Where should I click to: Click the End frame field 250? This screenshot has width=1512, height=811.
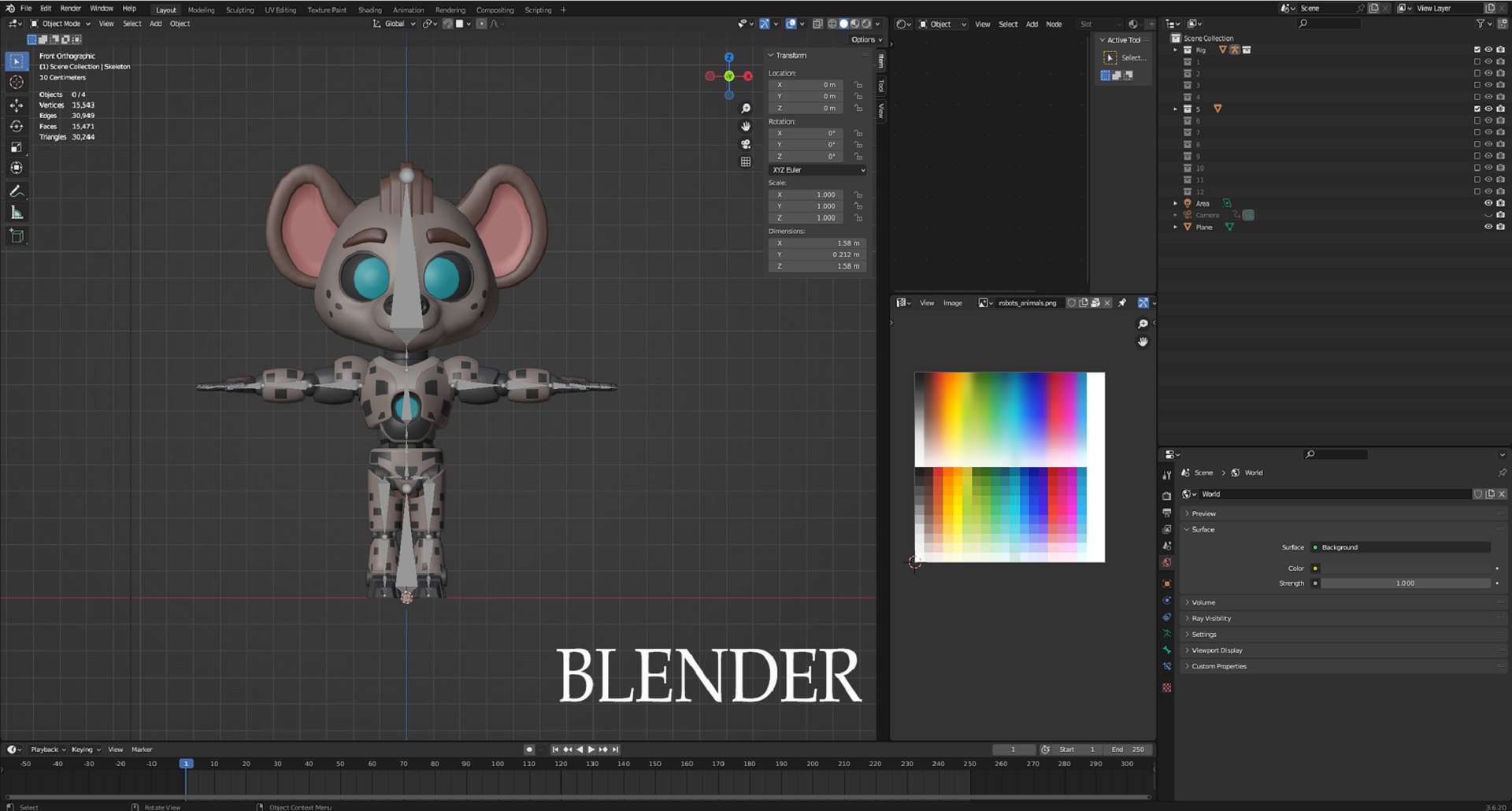tap(1128, 750)
